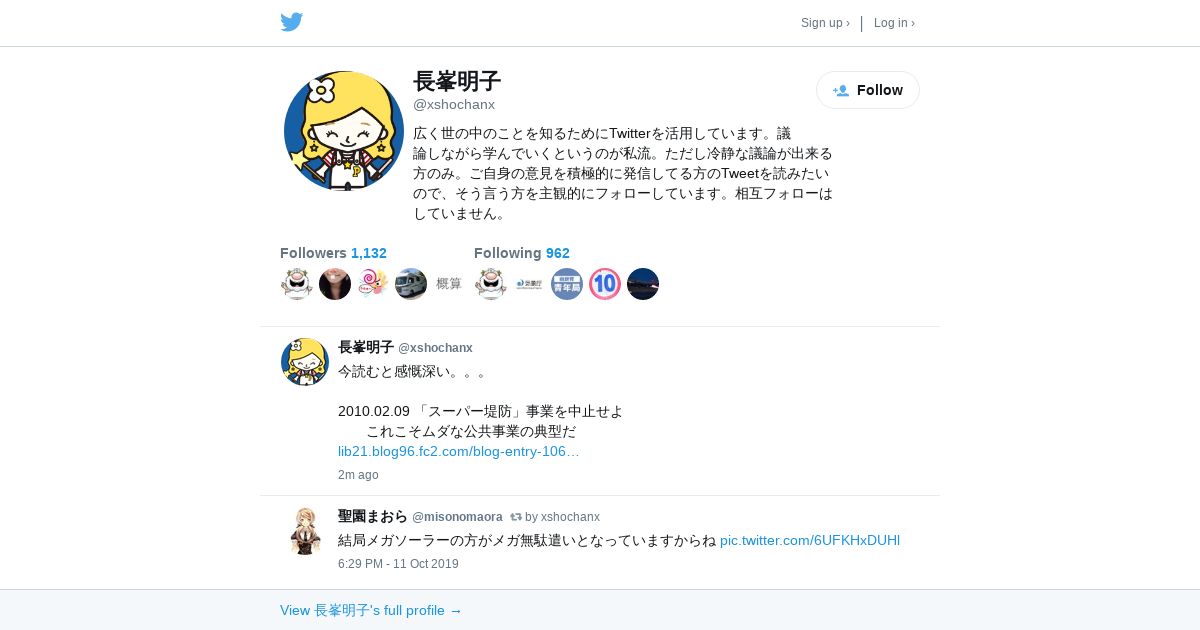Open the pic.twitter.com/6UFKHxDUHl image link
Viewport: 1200px width, 630px height.
(x=810, y=540)
